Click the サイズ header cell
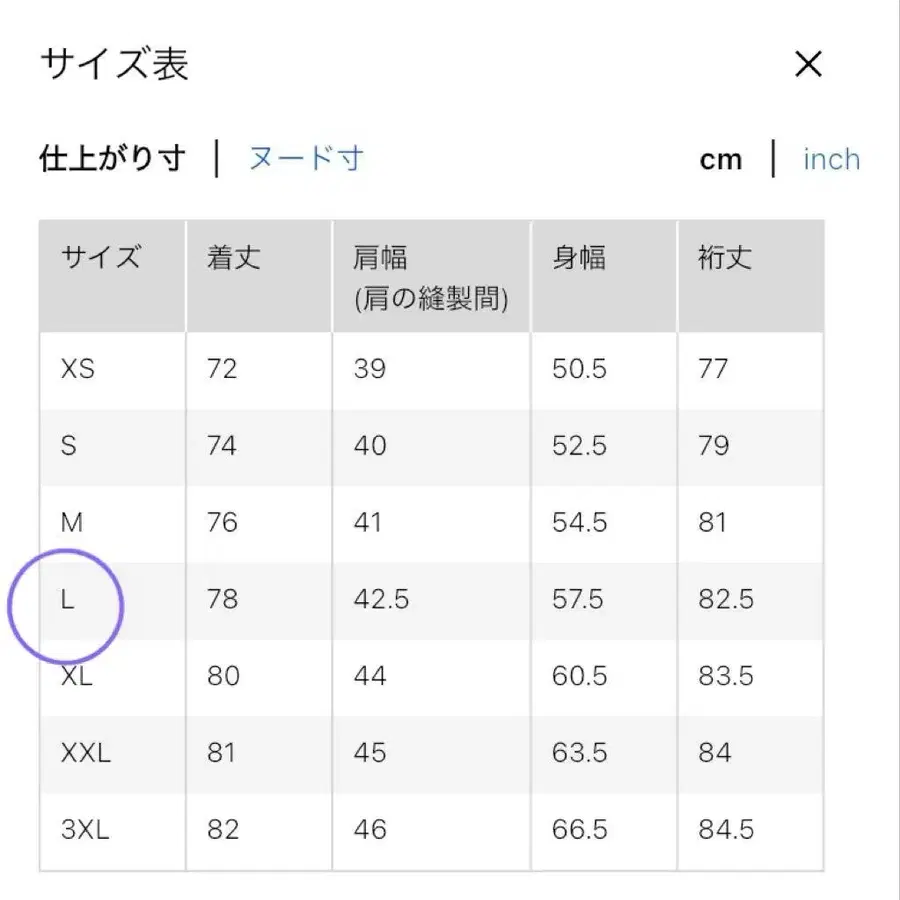900x900 pixels. [x=99, y=258]
